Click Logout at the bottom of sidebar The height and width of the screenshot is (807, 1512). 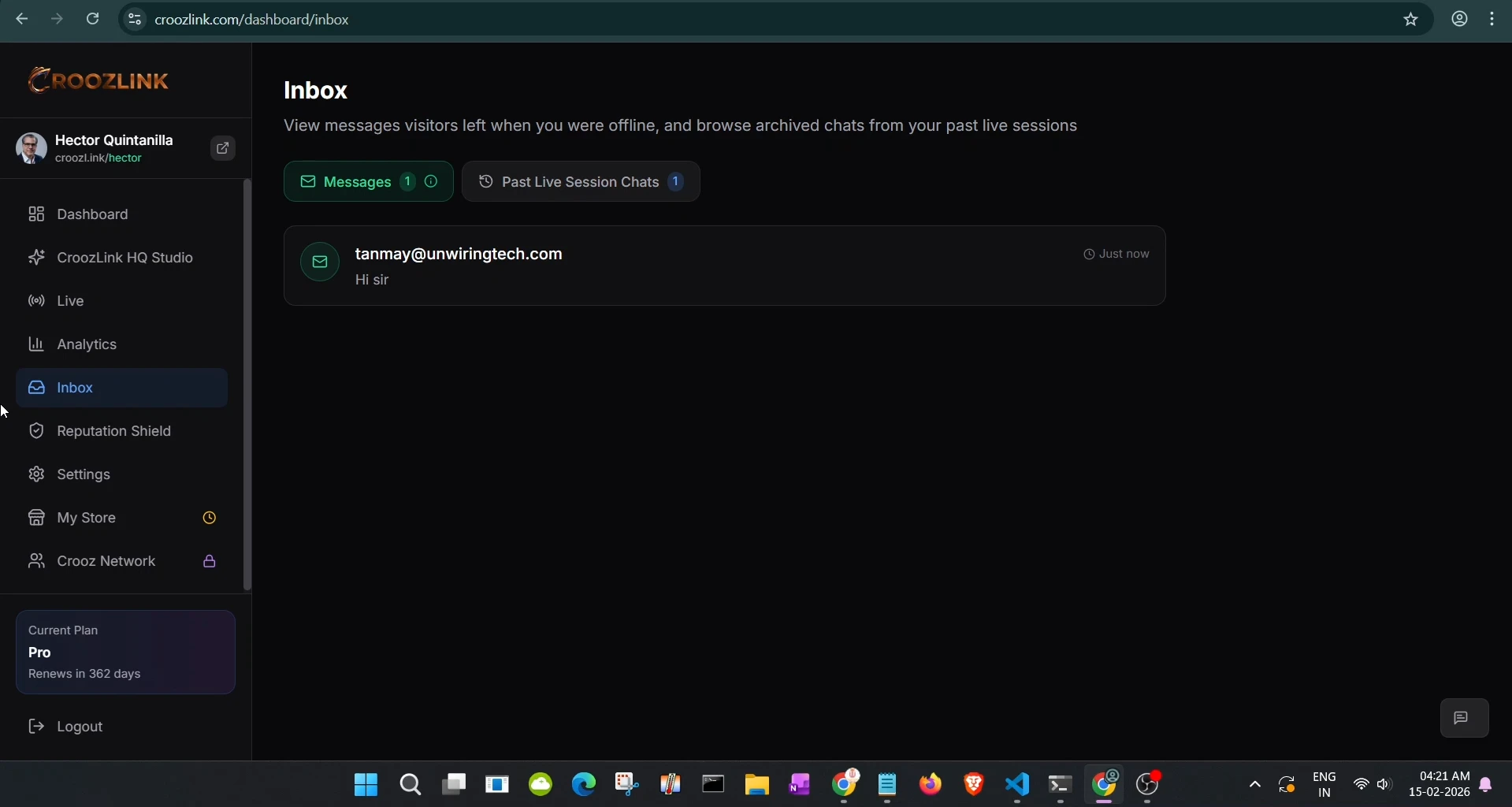[x=80, y=726]
